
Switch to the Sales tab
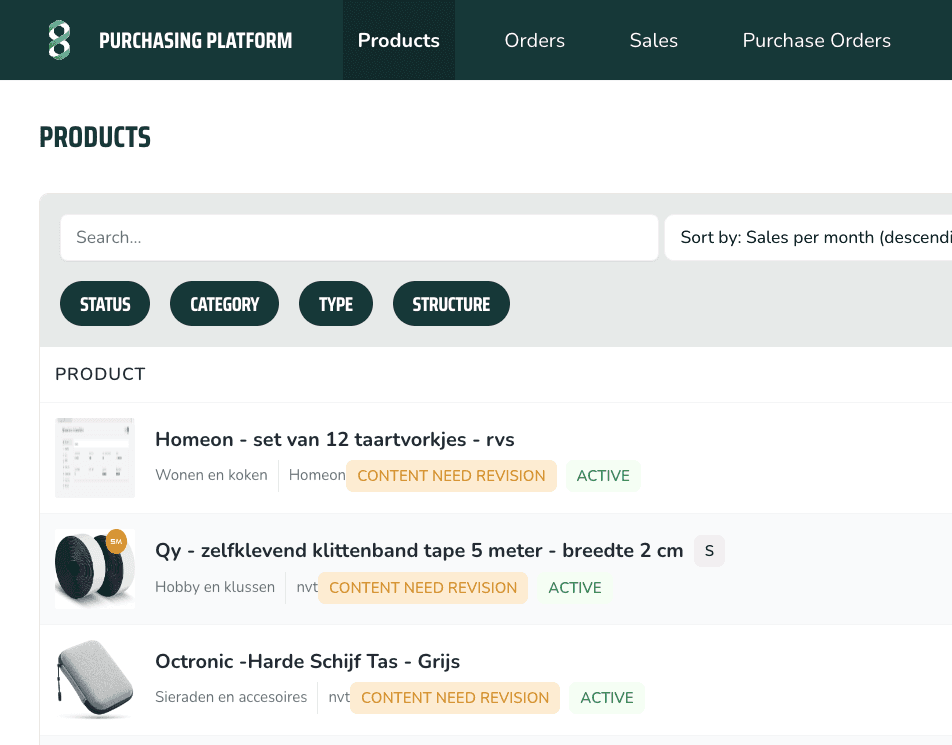tap(653, 41)
